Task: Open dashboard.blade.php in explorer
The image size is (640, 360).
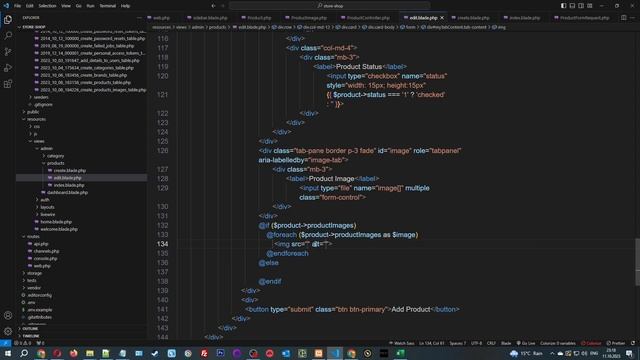Action: point(67,193)
